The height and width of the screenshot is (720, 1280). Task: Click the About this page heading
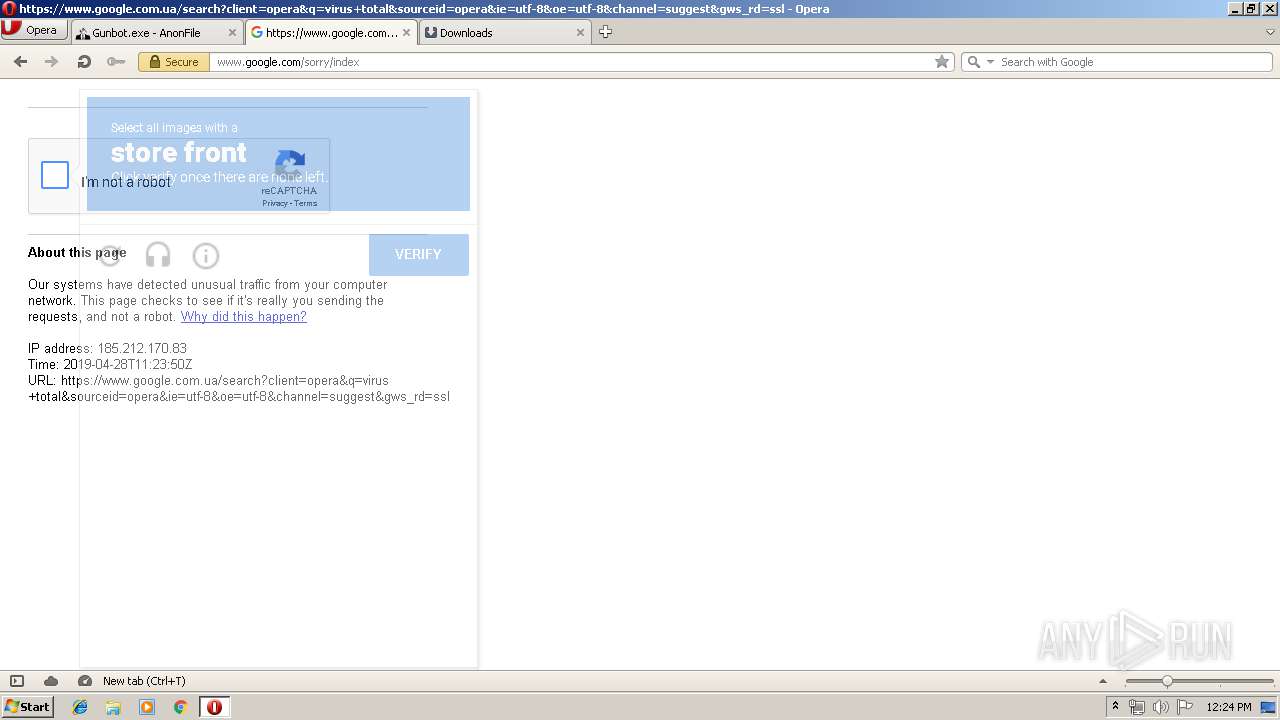tap(77, 252)
